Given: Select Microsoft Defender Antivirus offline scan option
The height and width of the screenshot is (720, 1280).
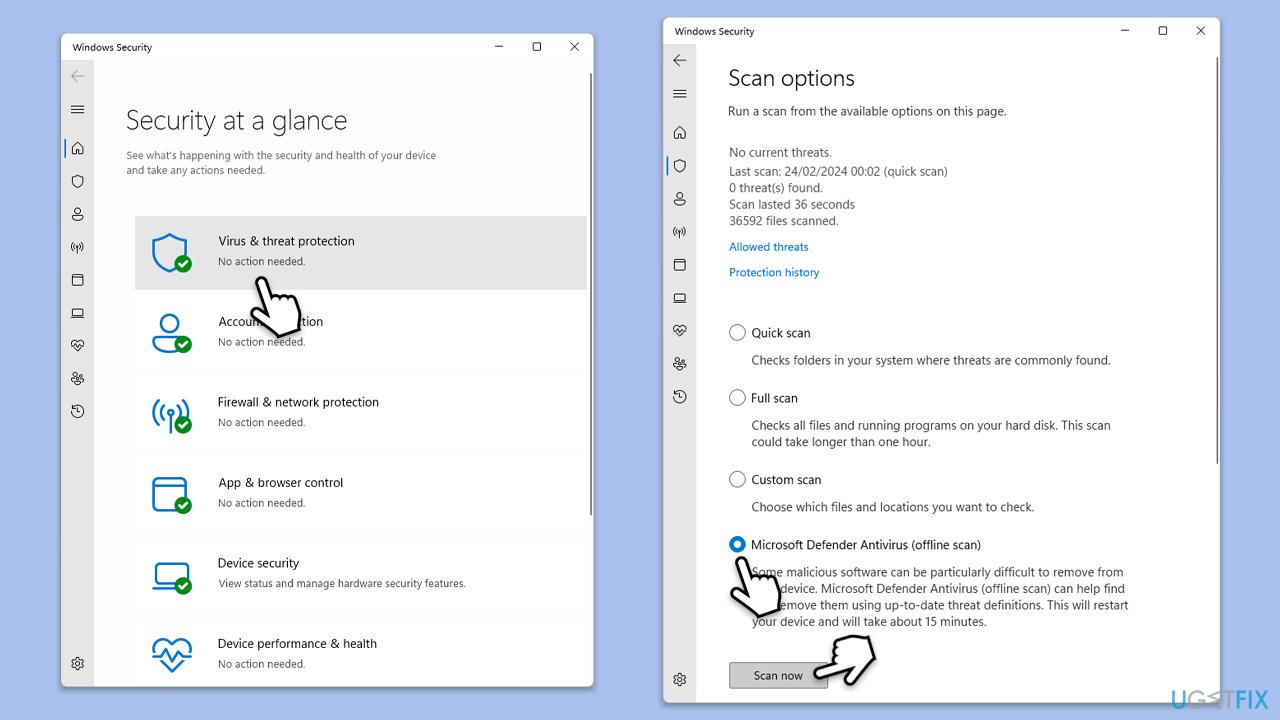Looking at the screenshot, I should (x=737, y=545).
